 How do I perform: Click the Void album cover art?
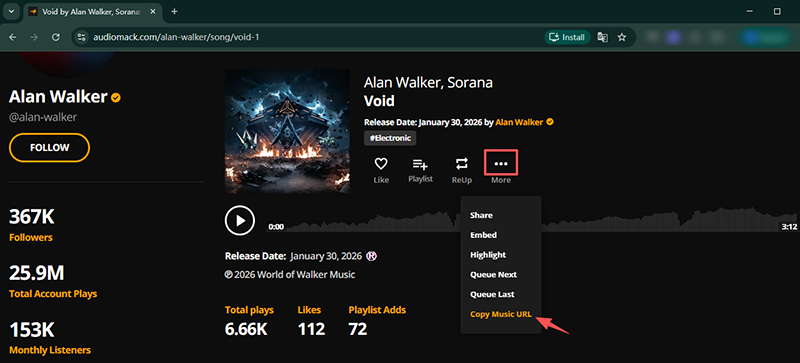287,131
